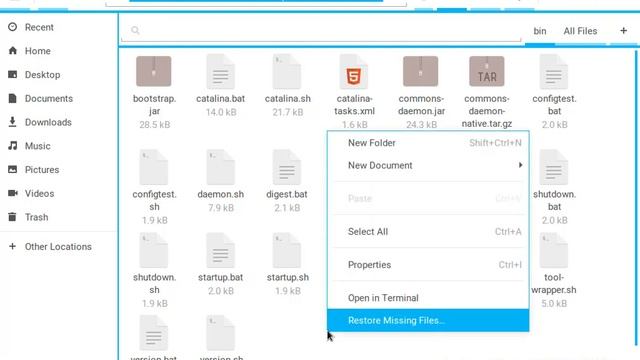Select the configtest.bat file icon
Viewport: 640px width, 360px height.
[x=554, y=72]
